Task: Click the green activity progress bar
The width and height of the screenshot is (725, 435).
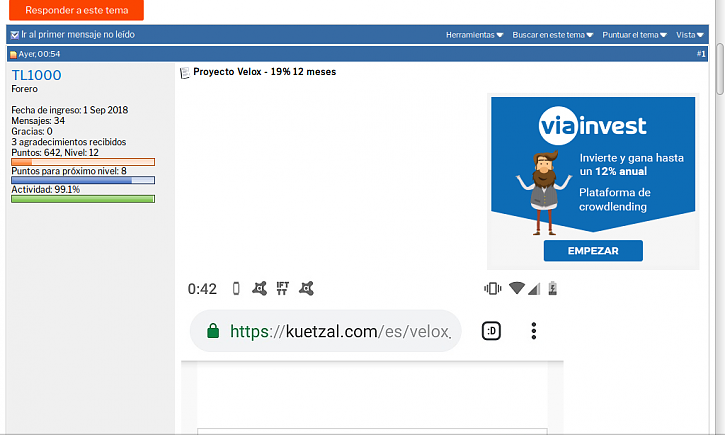Action: click(x=83, y=199)
